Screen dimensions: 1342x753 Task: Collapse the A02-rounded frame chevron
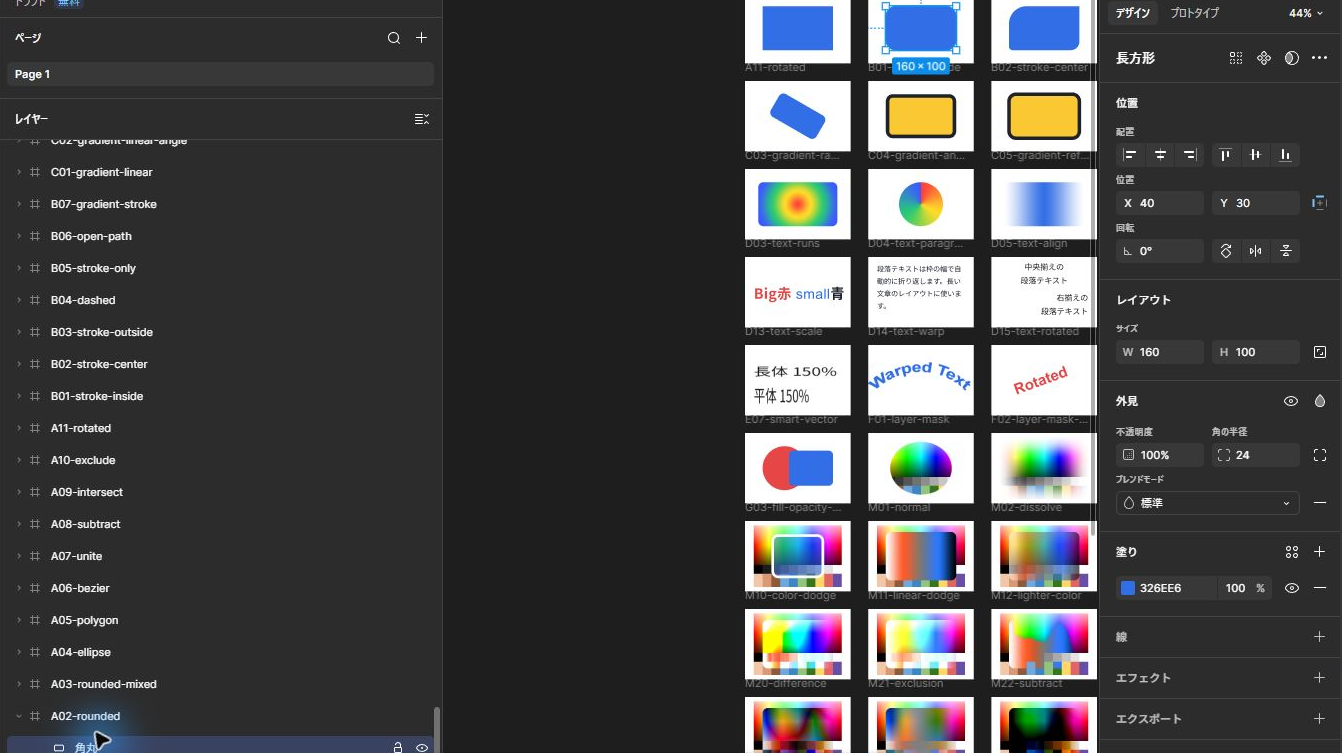click(x=19, y=716)
